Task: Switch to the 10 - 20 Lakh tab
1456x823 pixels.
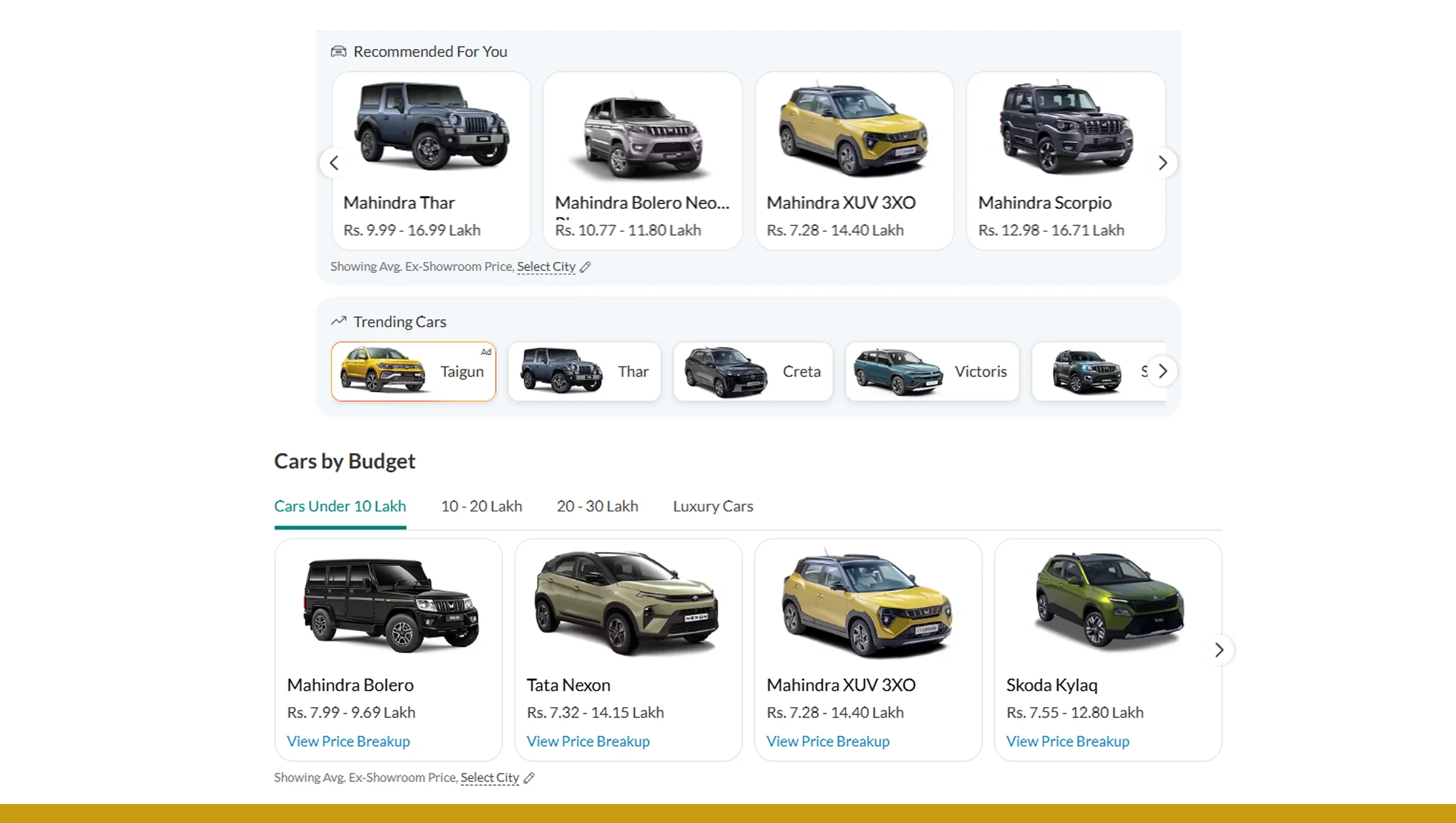Action: [x=481, y=505]
